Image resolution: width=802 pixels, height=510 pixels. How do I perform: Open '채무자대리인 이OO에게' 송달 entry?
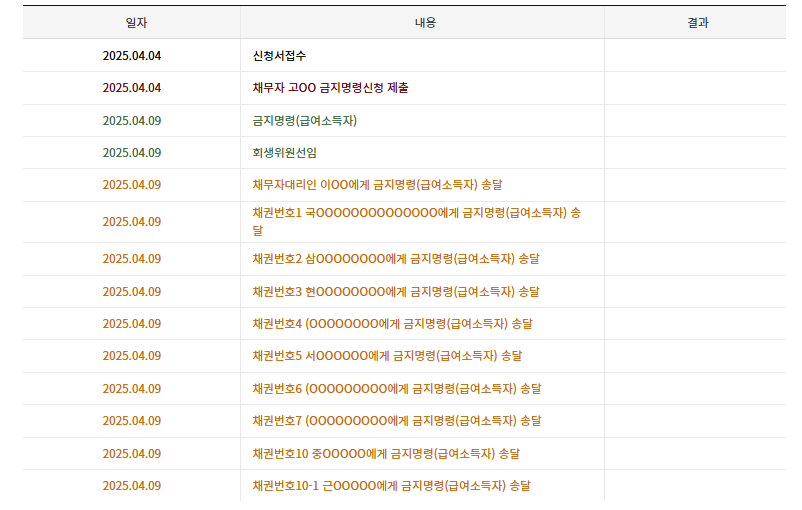(x=377, y=185)
